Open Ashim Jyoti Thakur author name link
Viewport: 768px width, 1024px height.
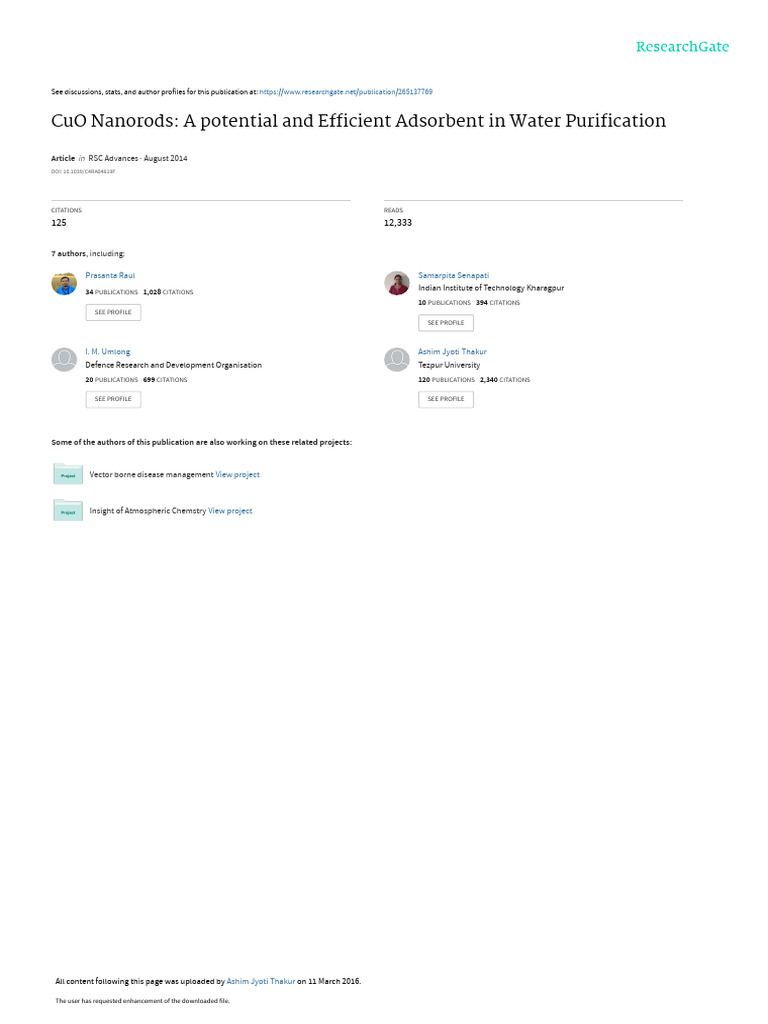tap(453, 352)
